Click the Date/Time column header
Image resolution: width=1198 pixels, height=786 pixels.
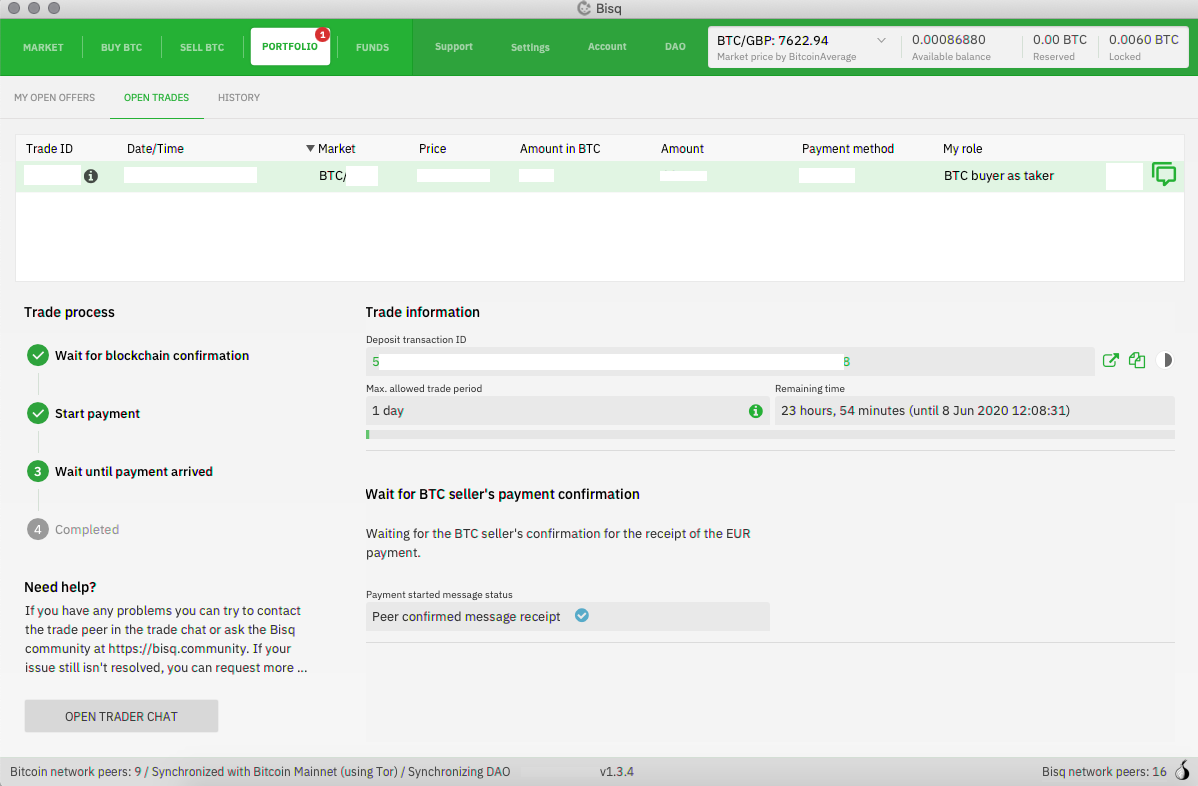tap(155, 149)
